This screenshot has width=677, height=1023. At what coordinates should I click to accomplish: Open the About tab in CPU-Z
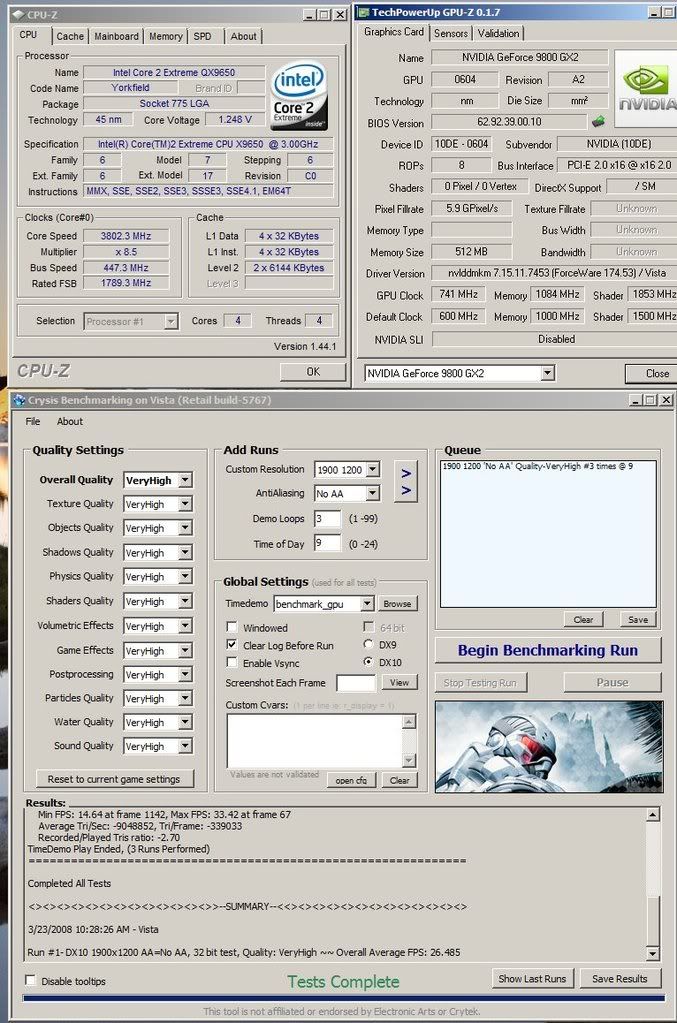pos(243,37)
